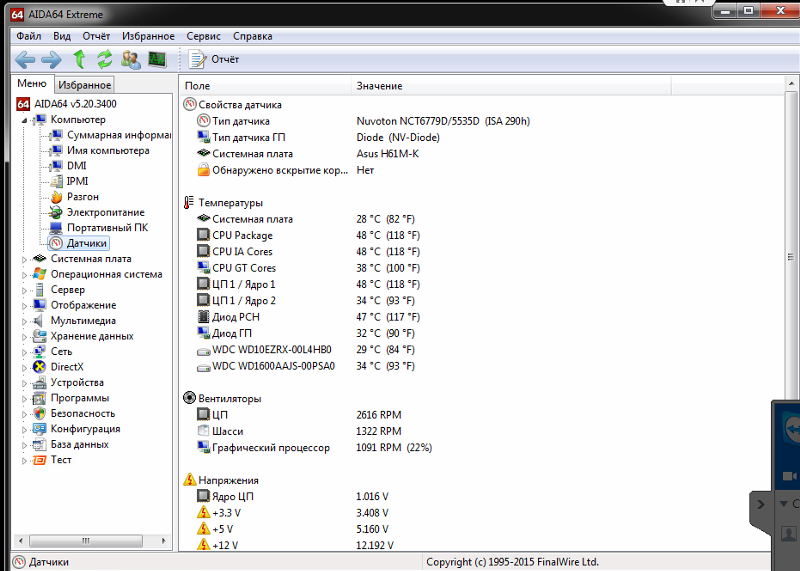Select the Диод PCH row
The height and width of the screenshot is (571, 800).
[308, 317]
